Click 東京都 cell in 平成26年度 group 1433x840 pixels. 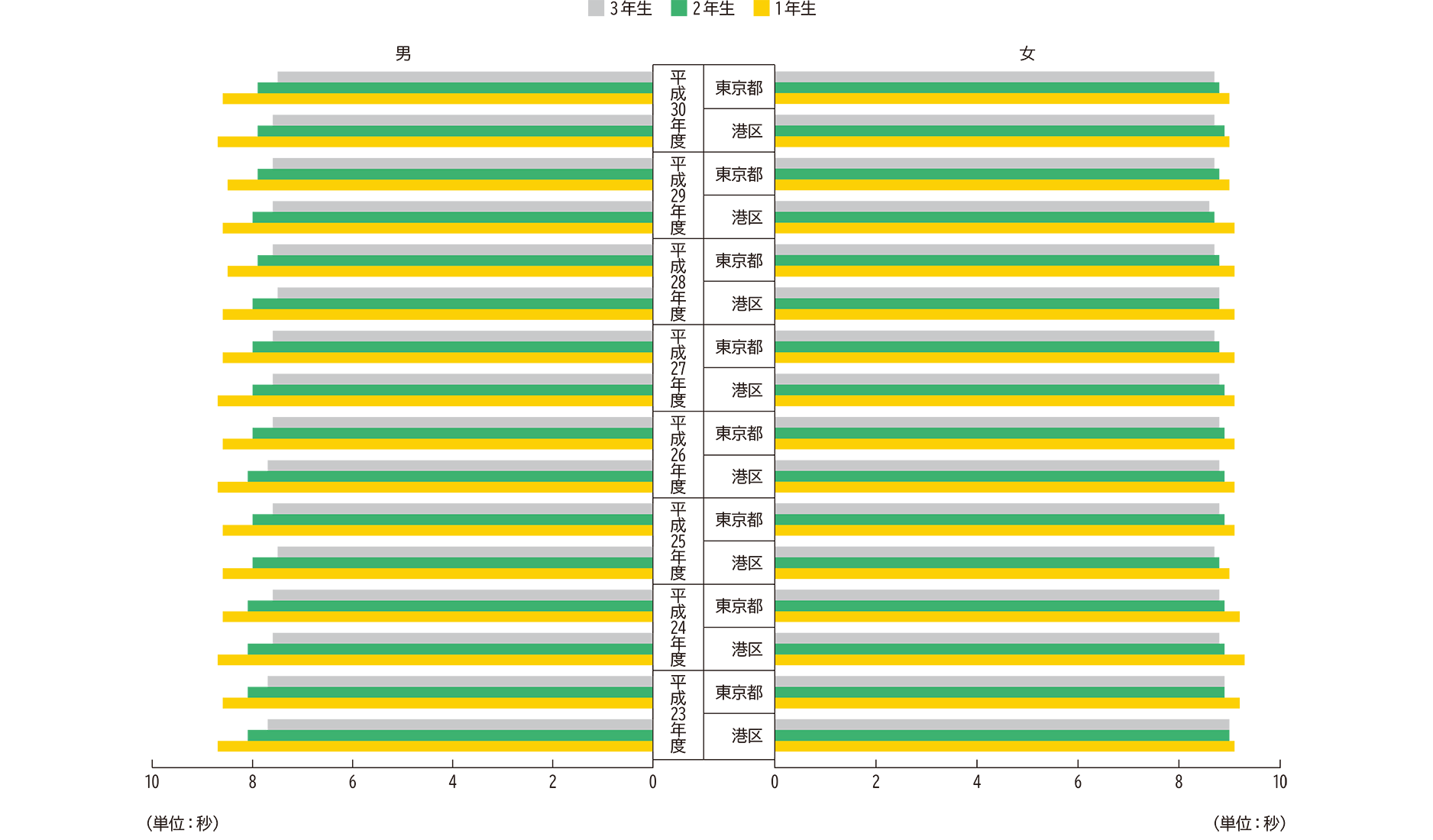point(739,433)
